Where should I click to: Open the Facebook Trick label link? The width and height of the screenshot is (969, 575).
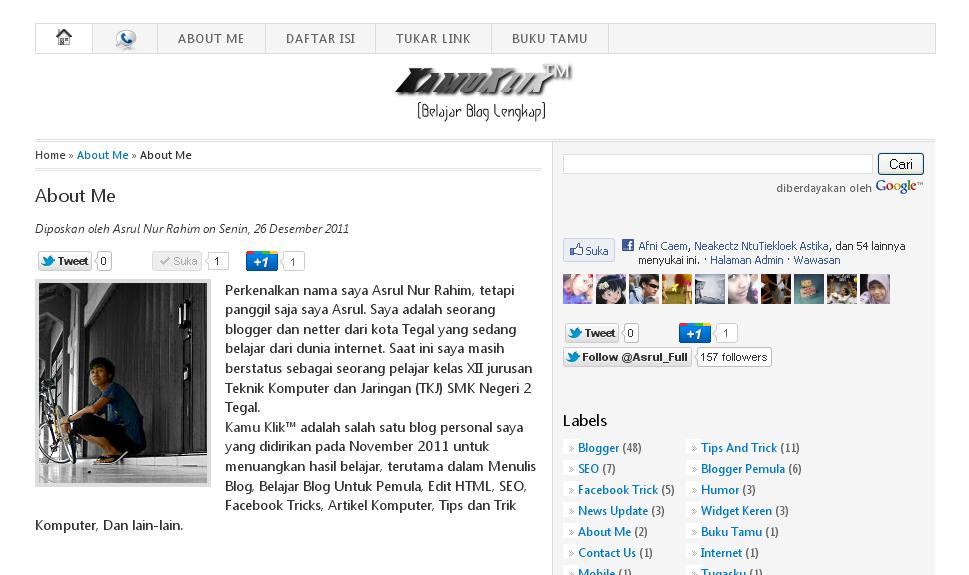[618, 490]
